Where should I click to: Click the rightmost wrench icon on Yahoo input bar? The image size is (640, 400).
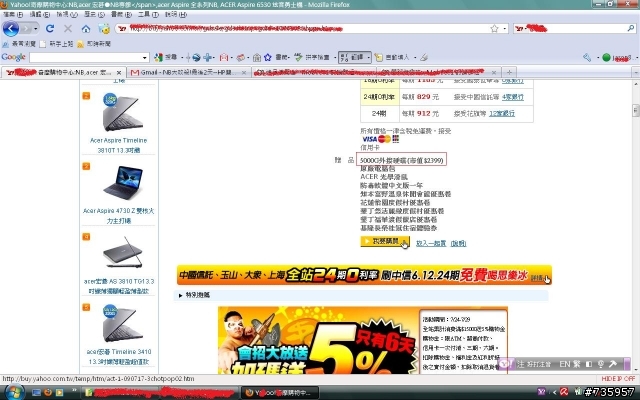613,364
